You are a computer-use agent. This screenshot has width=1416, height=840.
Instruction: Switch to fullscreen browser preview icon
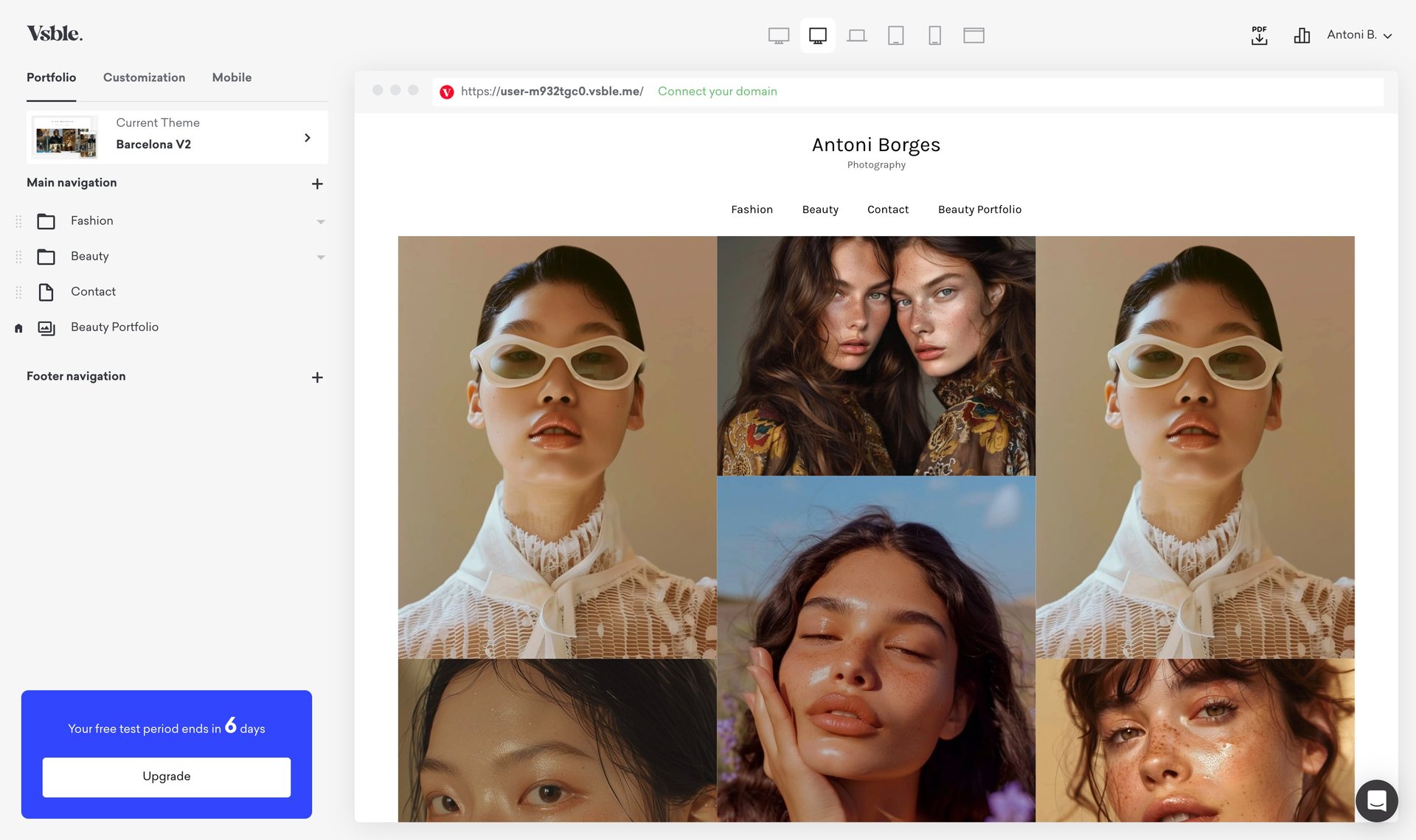click(974, 35)
